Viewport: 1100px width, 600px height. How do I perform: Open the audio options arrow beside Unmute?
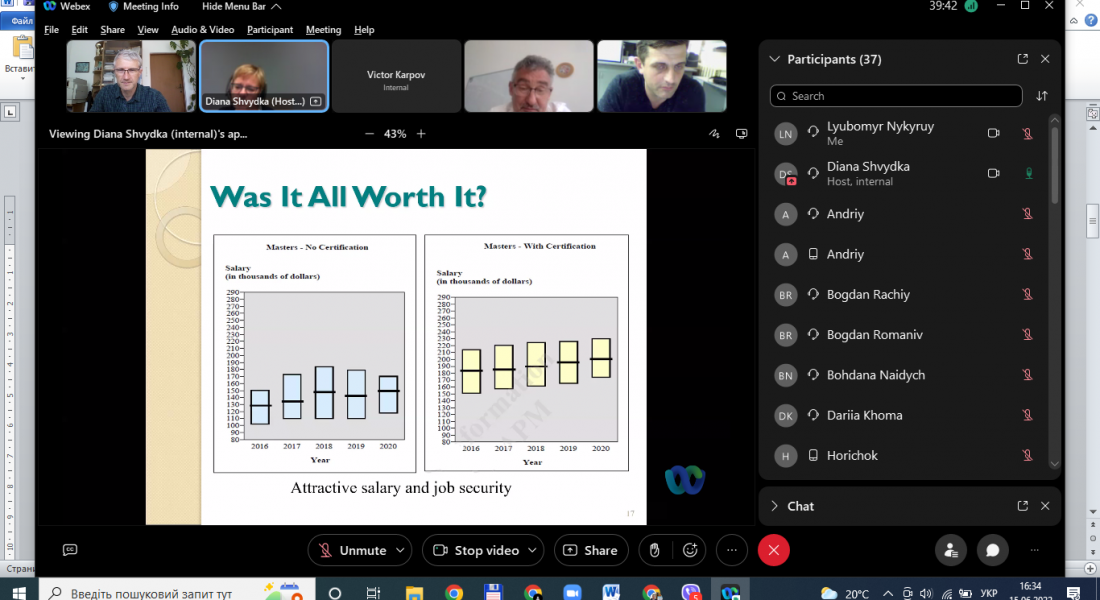[x=401, y=550]
